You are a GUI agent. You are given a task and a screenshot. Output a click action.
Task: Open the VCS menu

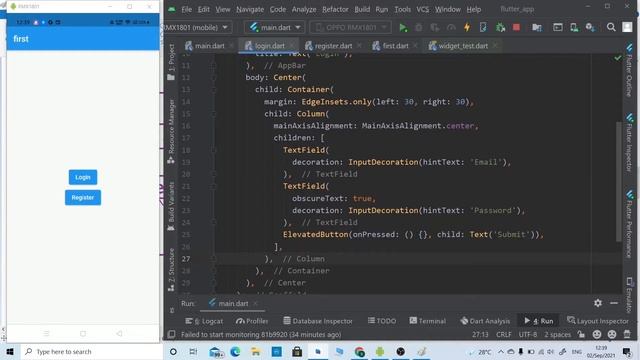(422, 9)
